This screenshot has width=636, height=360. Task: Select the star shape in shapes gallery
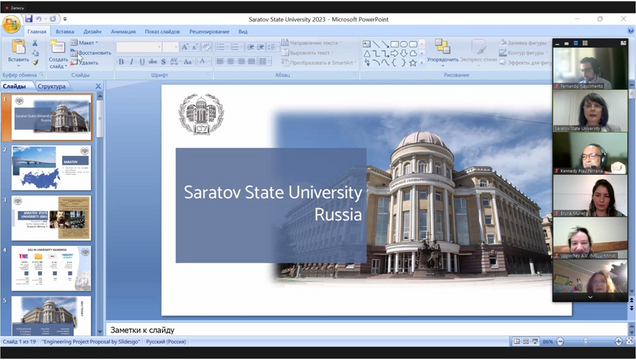coord(413,63)
